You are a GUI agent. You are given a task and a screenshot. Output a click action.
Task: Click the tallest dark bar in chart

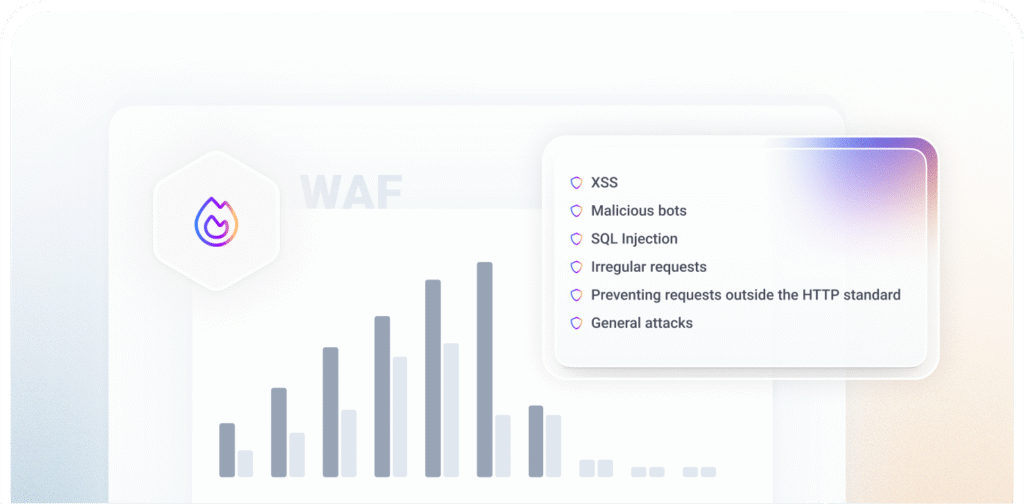coord(485,369)
